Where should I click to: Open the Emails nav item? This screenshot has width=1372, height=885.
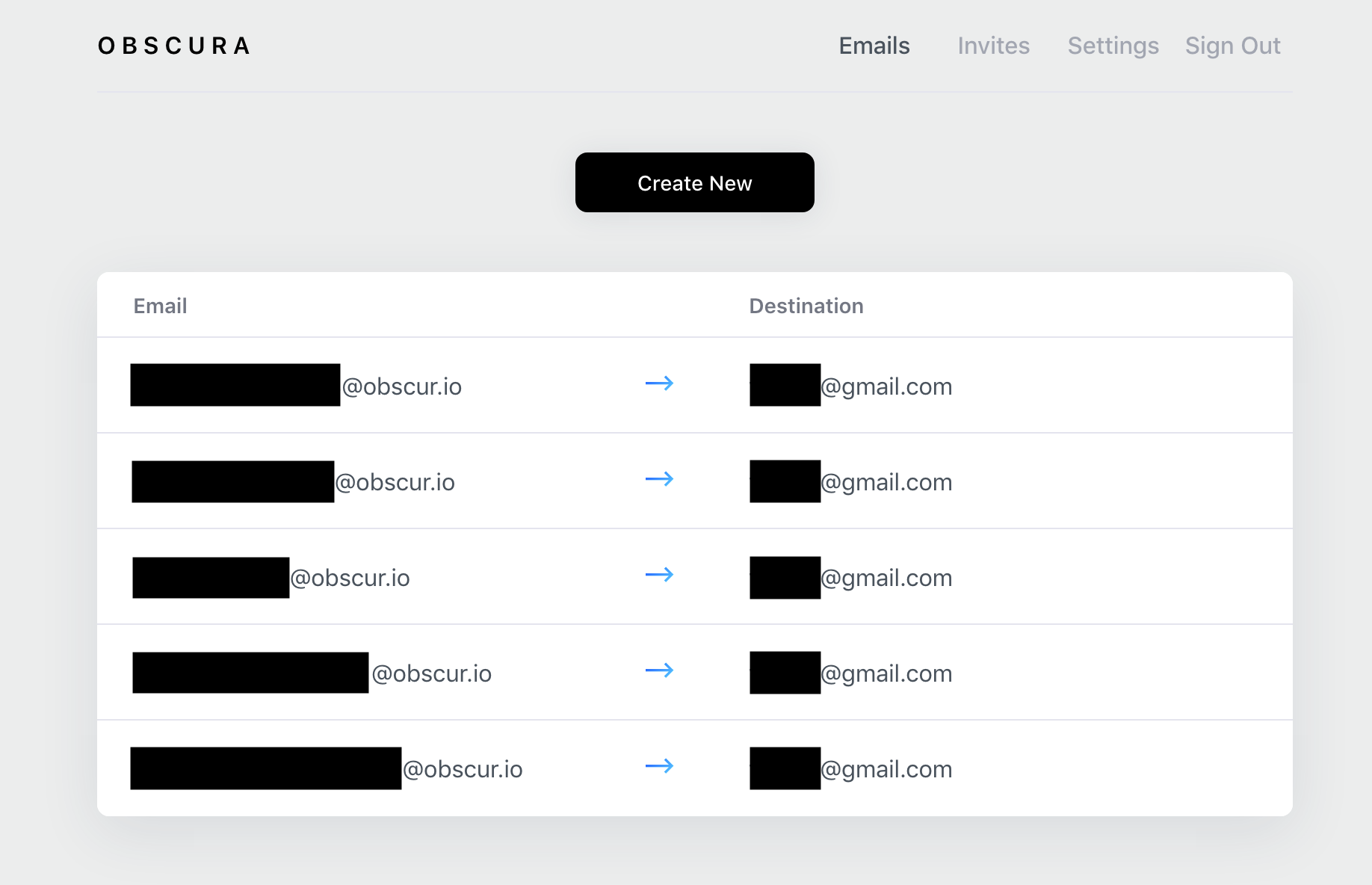pyautogui.click(x=874, y=46)
